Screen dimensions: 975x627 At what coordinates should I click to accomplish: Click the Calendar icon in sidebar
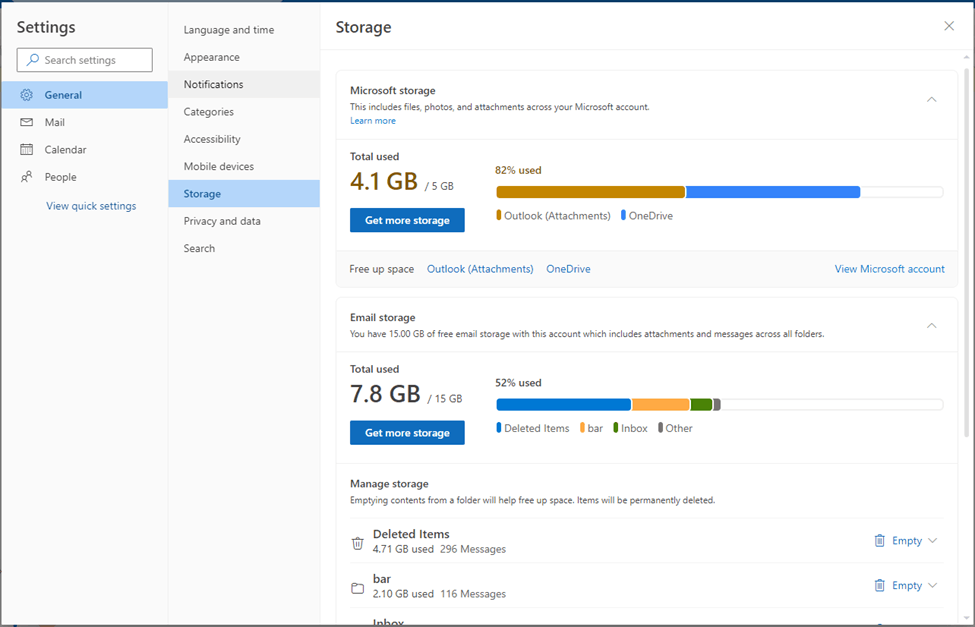(26, 149)
